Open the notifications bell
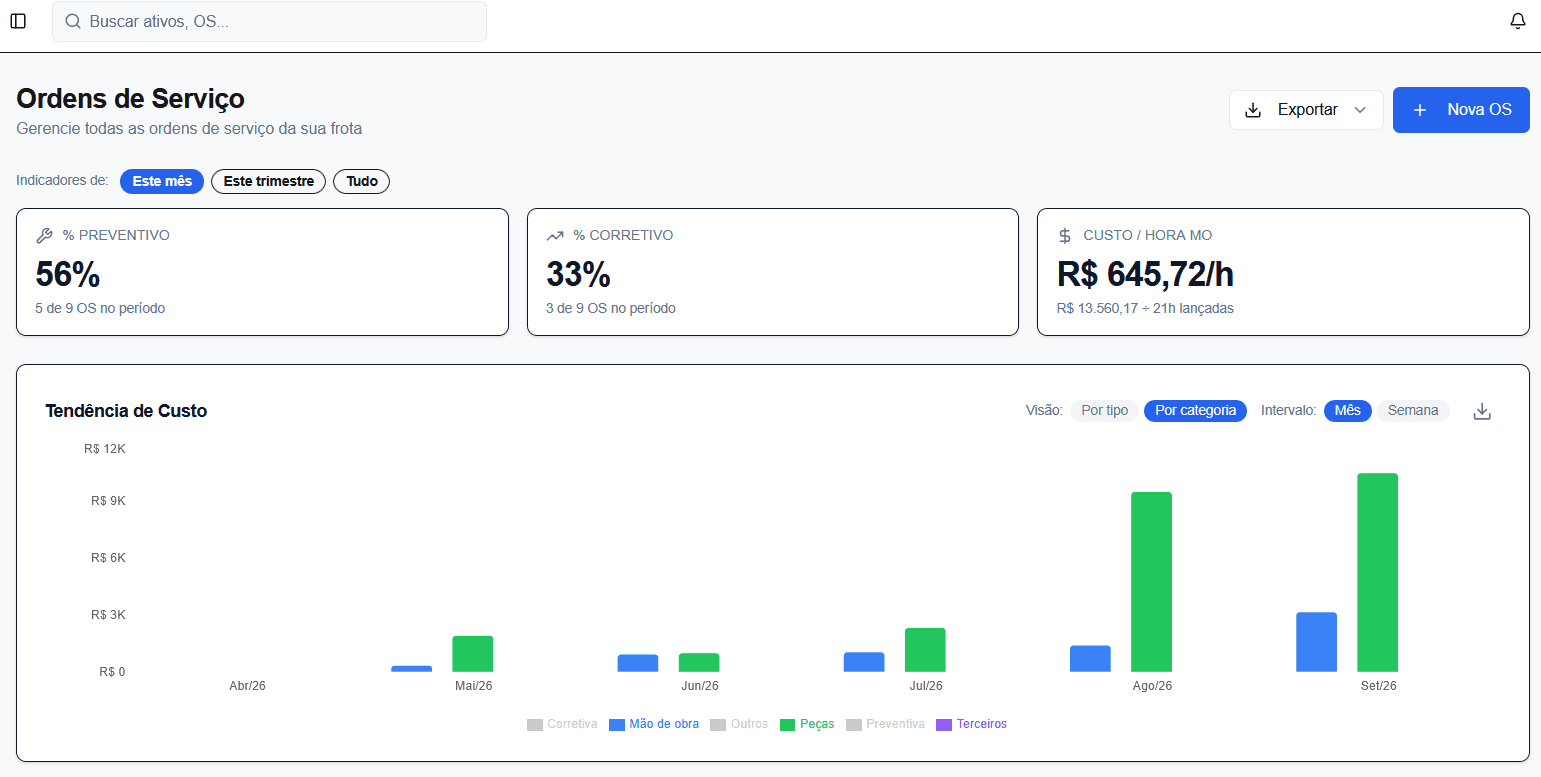The width and height of the screenshot is (1541, 777). click(x=1518, y=21)
